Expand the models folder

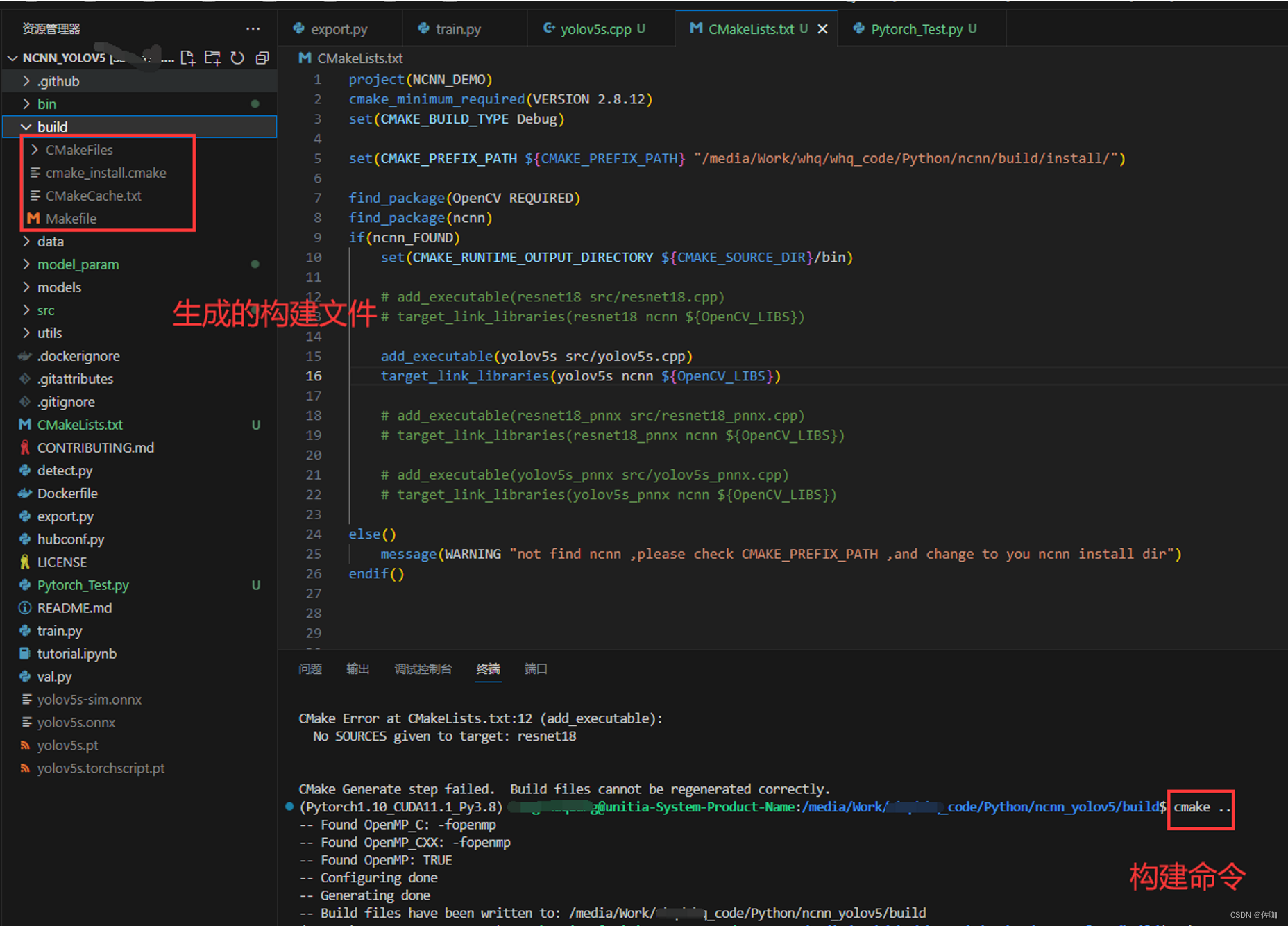(x=139, y=287)
